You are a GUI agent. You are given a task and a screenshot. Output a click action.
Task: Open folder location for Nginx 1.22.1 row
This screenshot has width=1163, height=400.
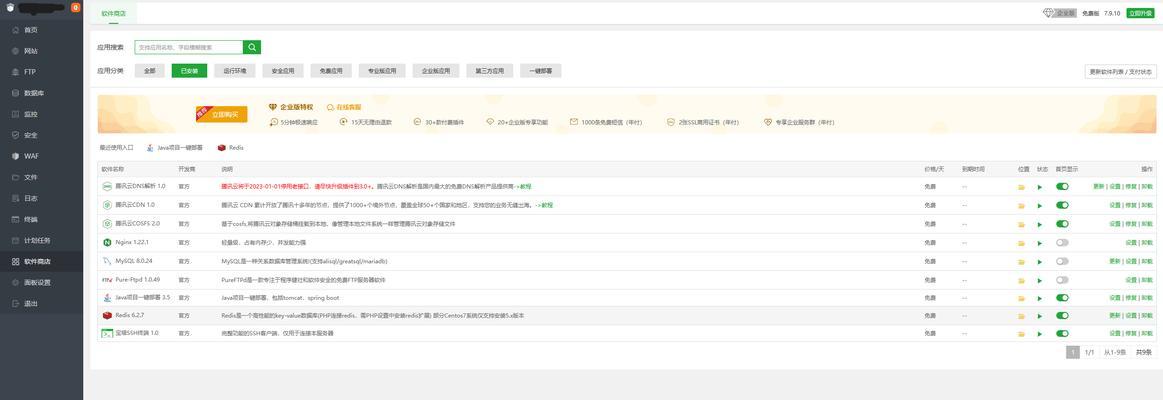[x=1021, y=243]
